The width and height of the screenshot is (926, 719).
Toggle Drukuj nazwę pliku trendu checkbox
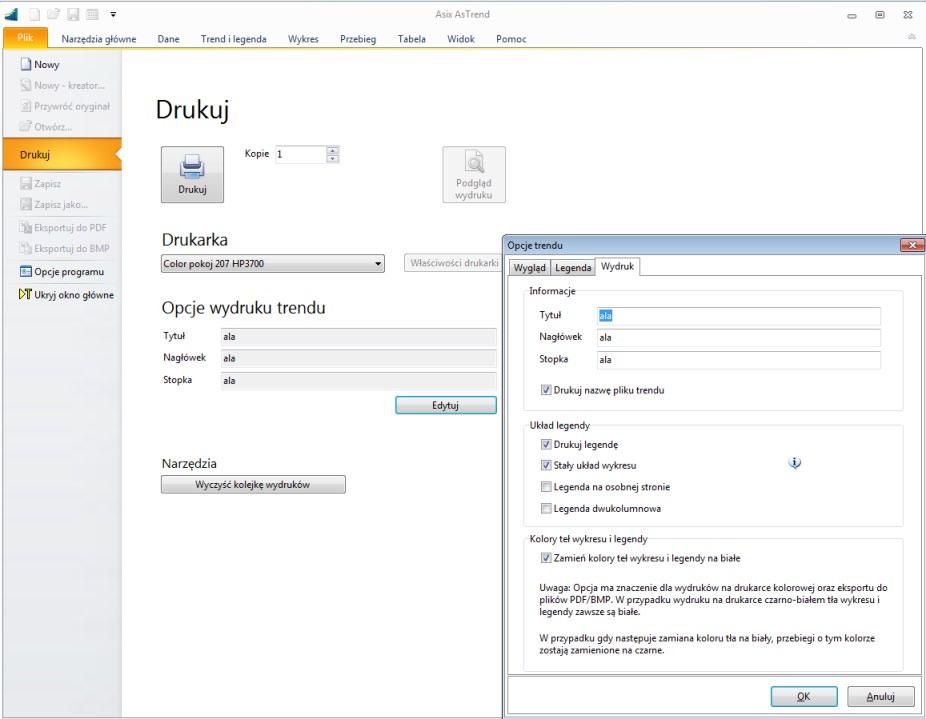(x=546, y=390)
